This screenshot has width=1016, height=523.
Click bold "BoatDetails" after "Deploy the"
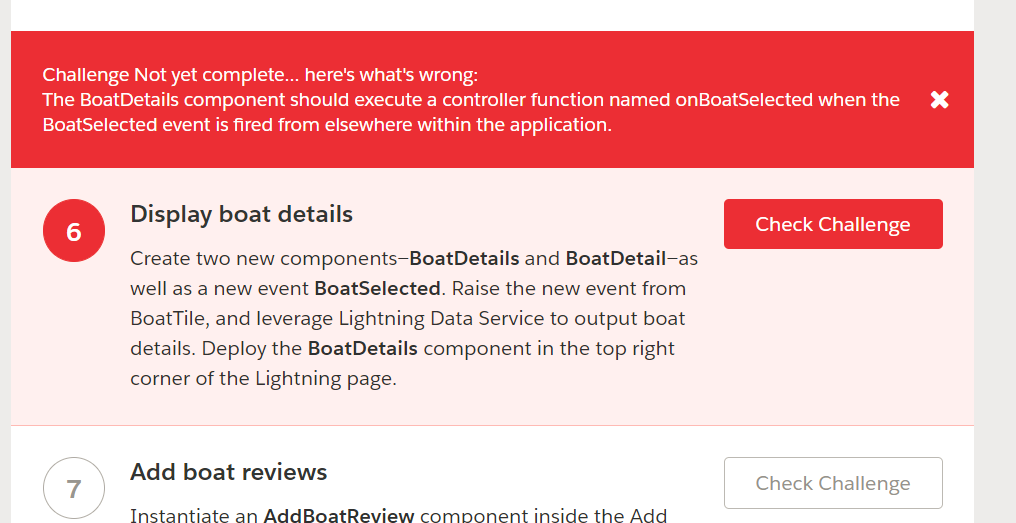coord(362,349)
